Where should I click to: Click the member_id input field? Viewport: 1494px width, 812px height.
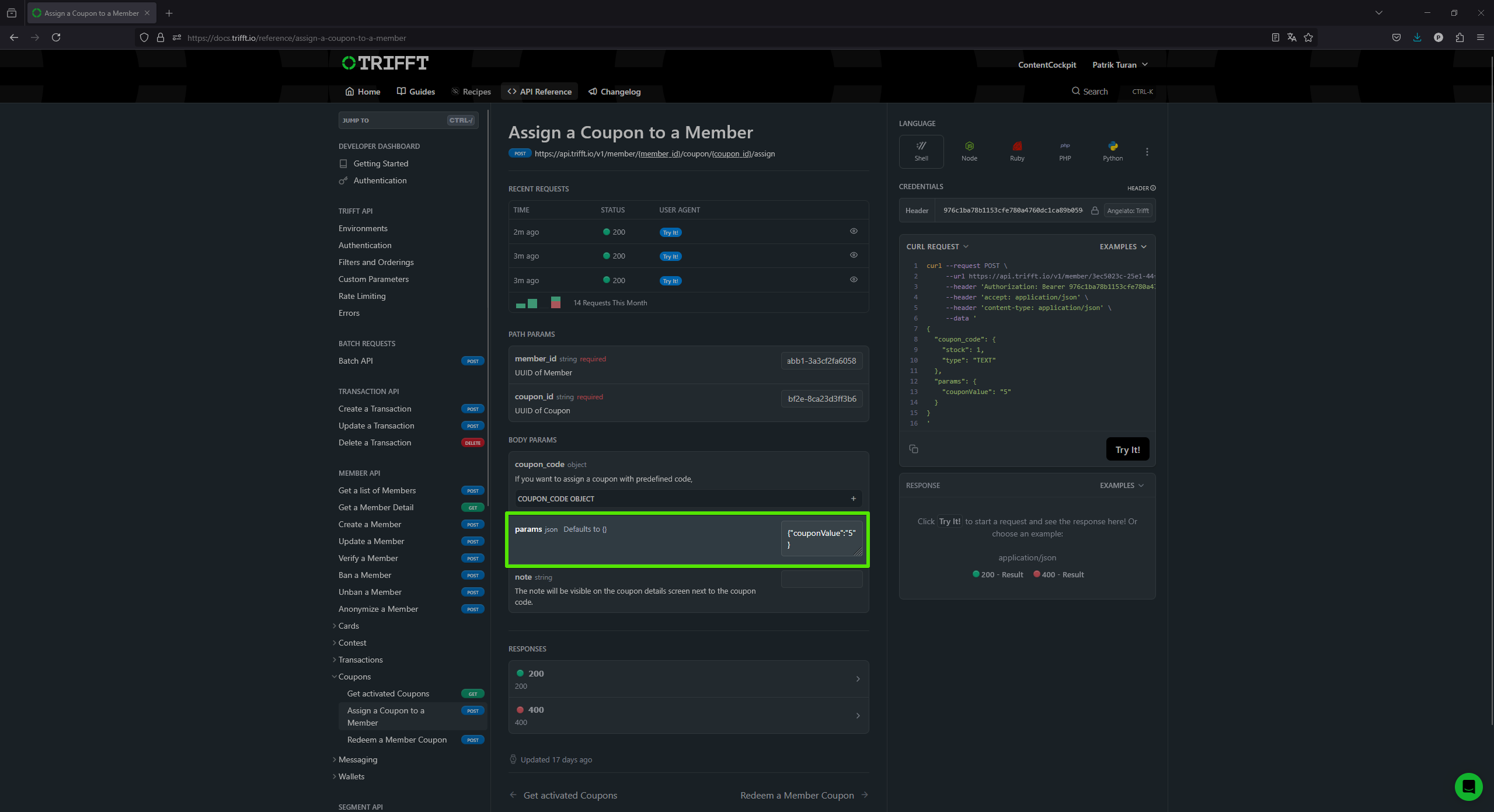[x=821, y=360]
